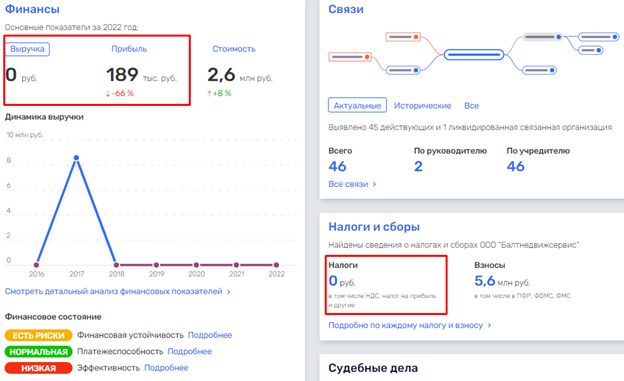
Task: Open detailed financial analysis link
Action: pos(113,291)
